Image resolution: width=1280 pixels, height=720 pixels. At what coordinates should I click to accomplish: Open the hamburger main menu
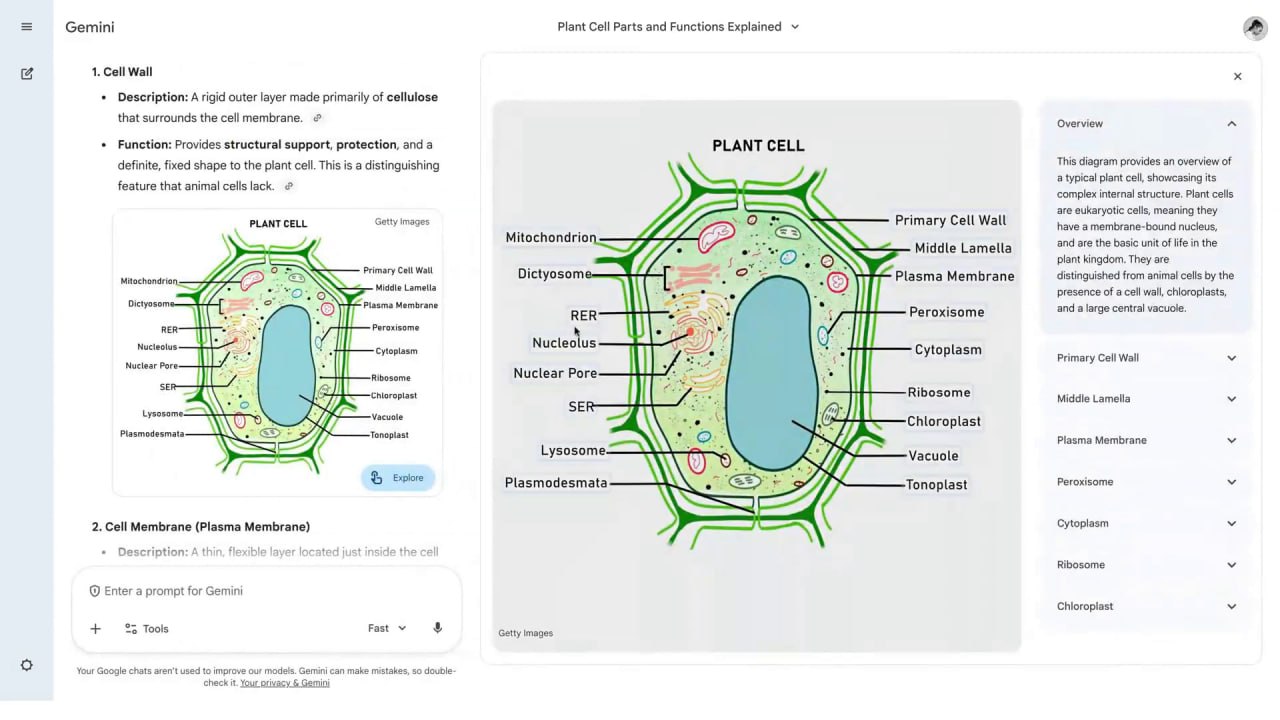coord(27,27)
